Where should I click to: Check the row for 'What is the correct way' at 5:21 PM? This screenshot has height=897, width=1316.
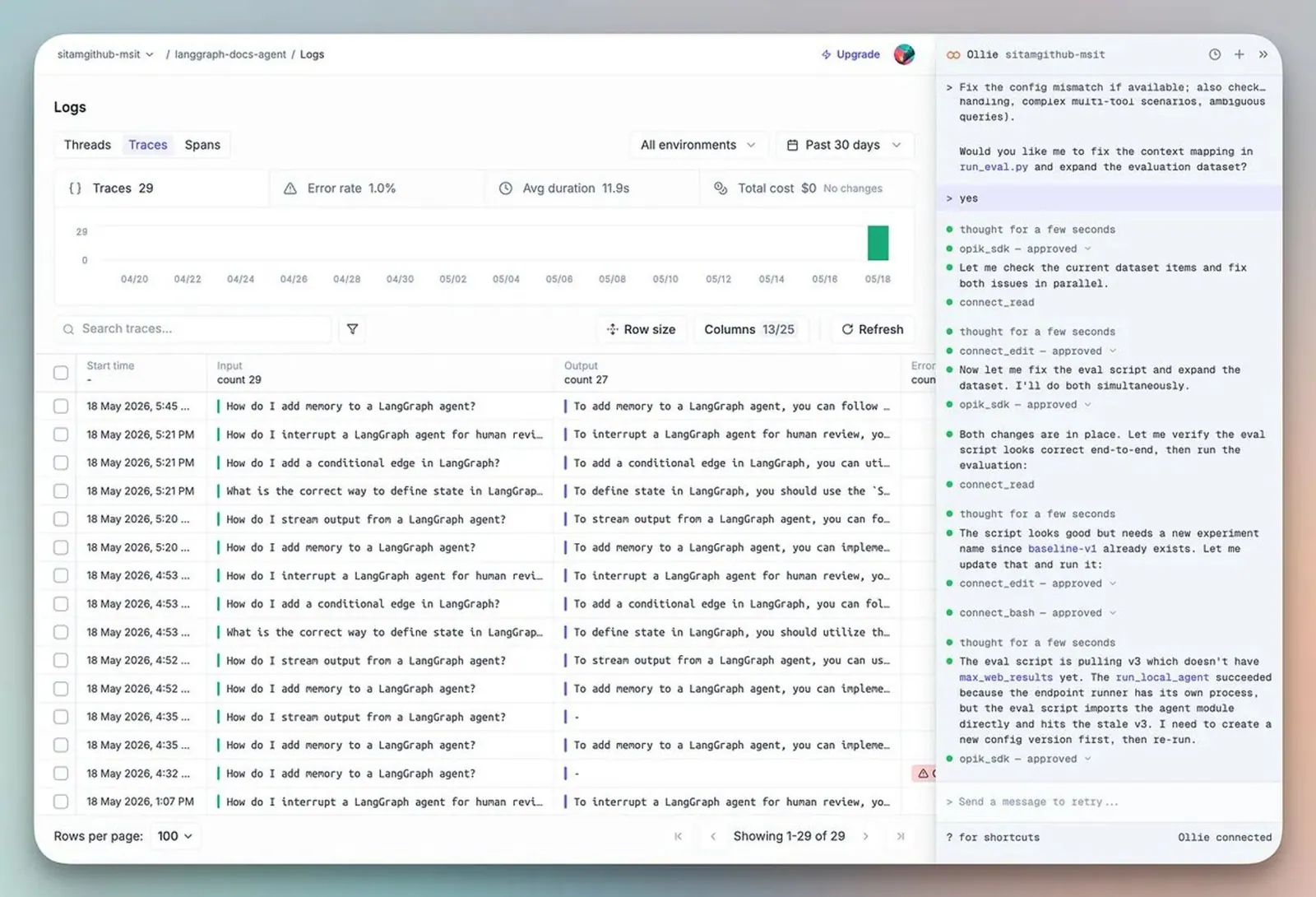(61, 491)
